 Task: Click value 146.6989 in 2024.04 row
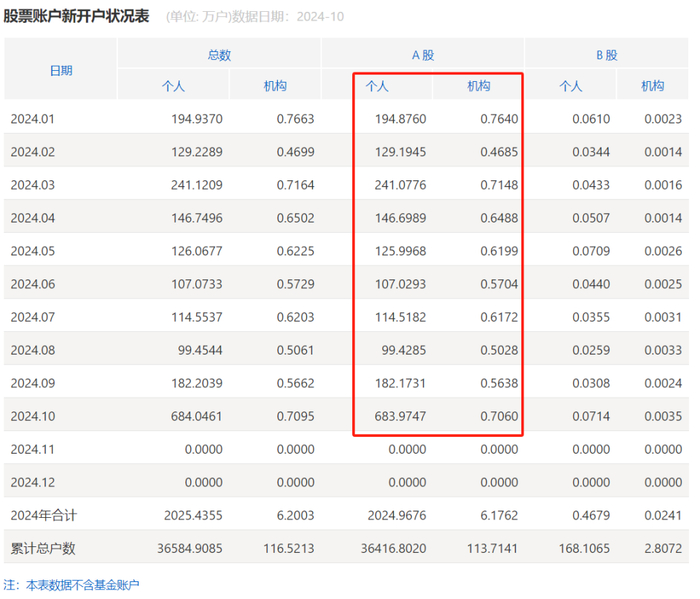400,218
